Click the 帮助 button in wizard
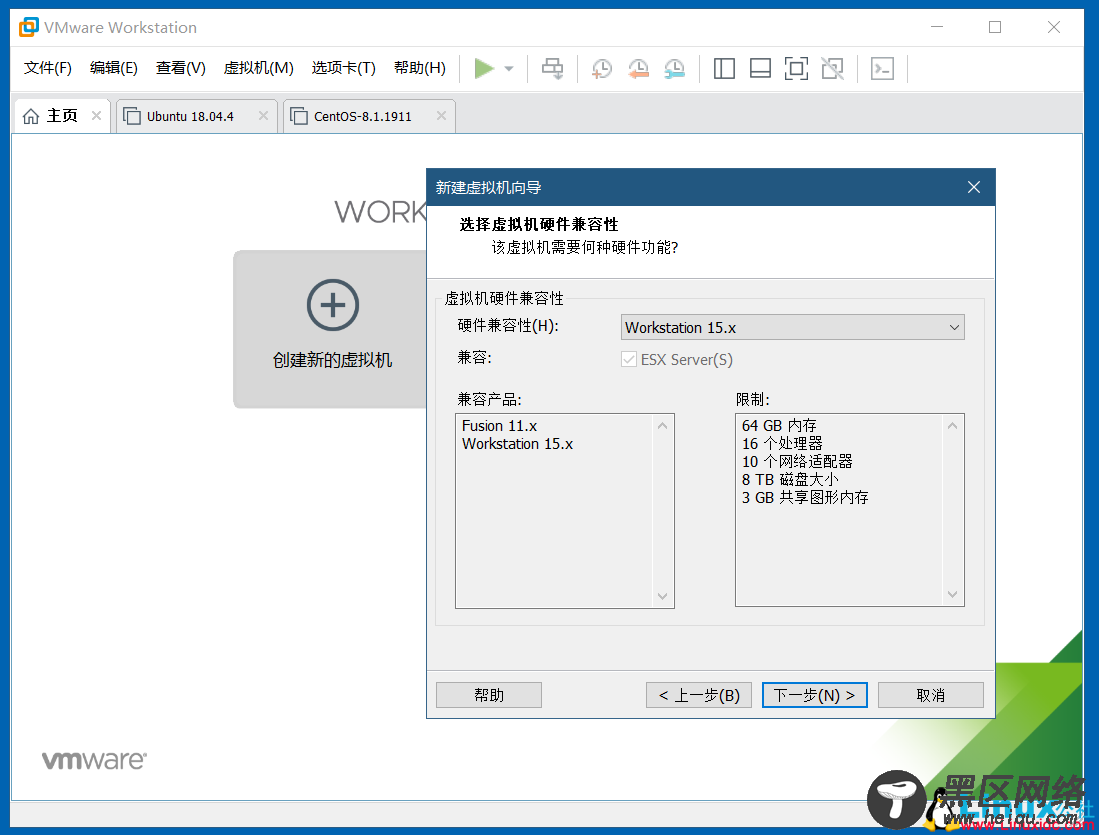The height and width of the screenshot is (835, 1099). point(489,695)
